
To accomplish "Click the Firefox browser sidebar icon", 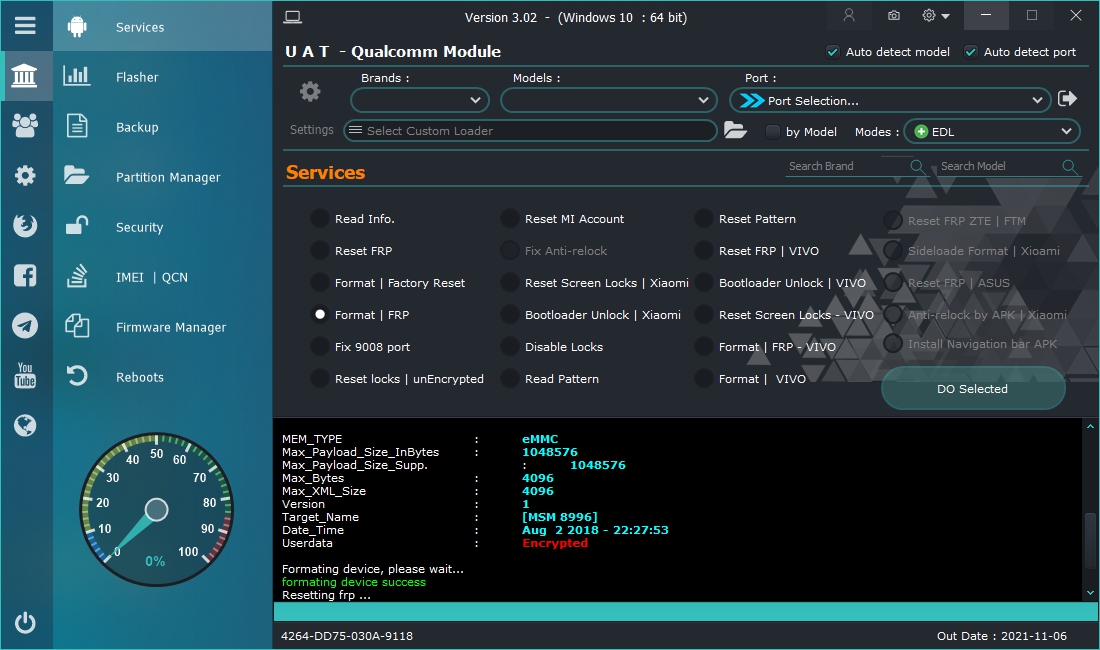I will [25, 225].
